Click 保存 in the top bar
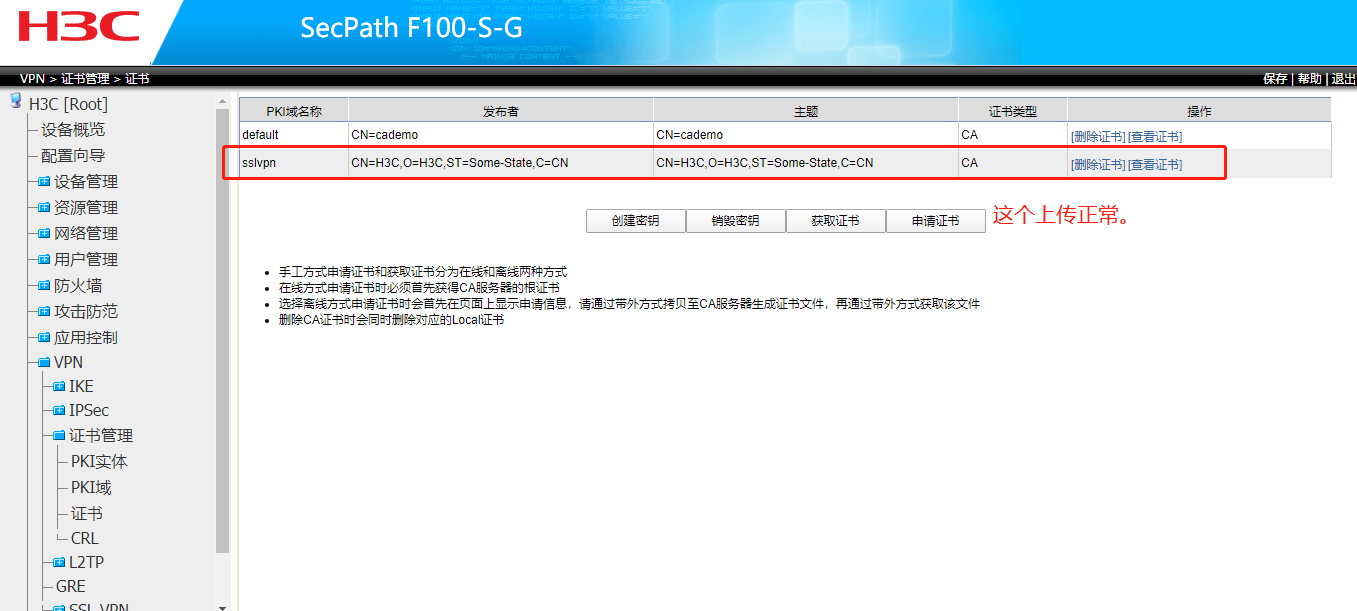Screen dimensions: 1357x611 (x=1275, y=79)
